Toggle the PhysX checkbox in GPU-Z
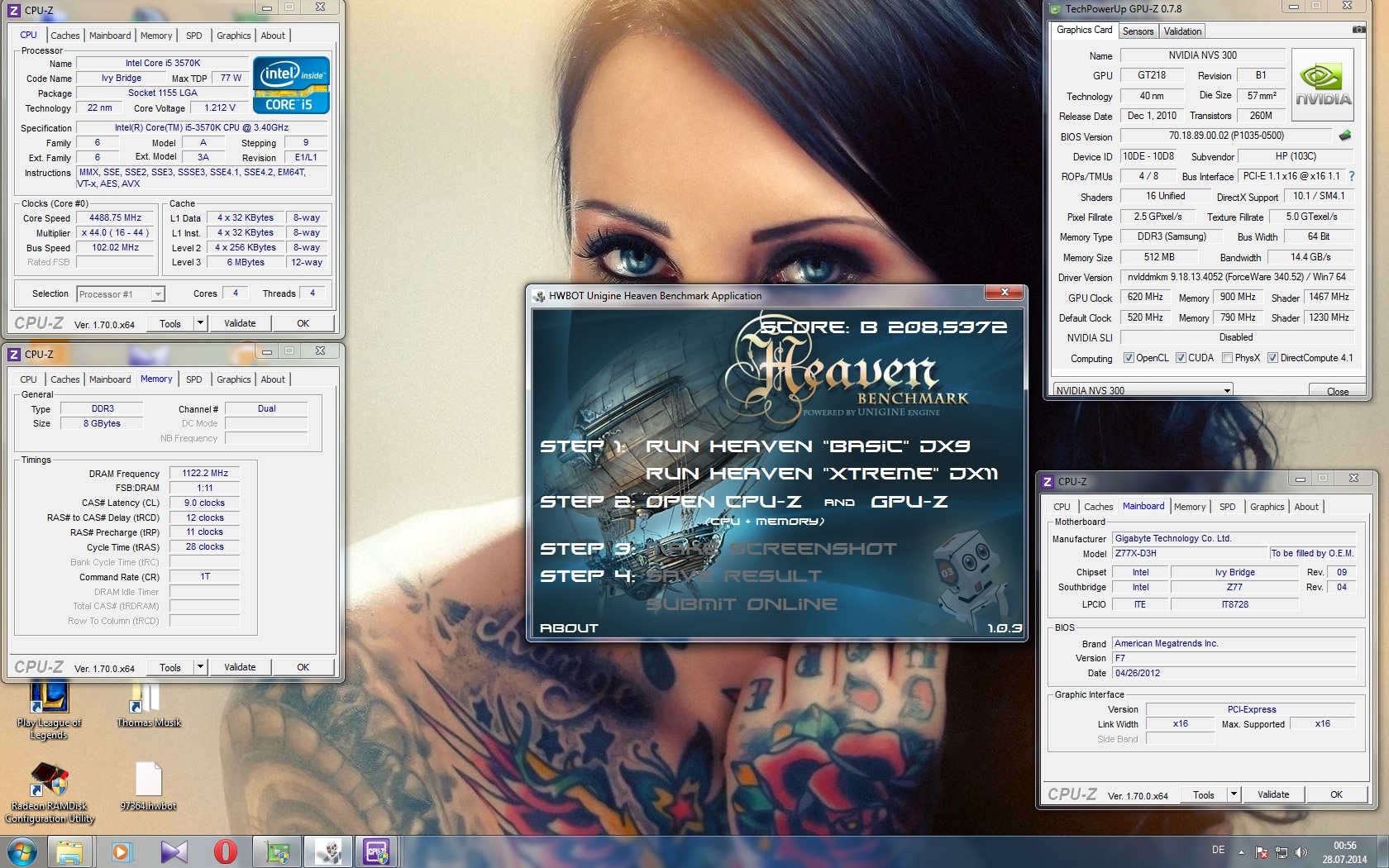 pyautogui.click(x=1227, y=358)
